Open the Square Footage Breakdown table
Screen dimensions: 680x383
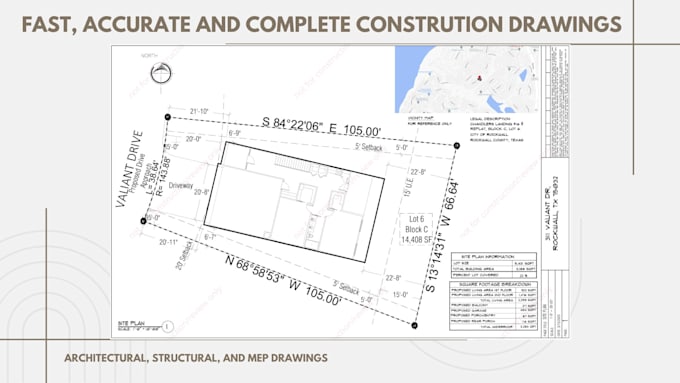coord(494,305)
